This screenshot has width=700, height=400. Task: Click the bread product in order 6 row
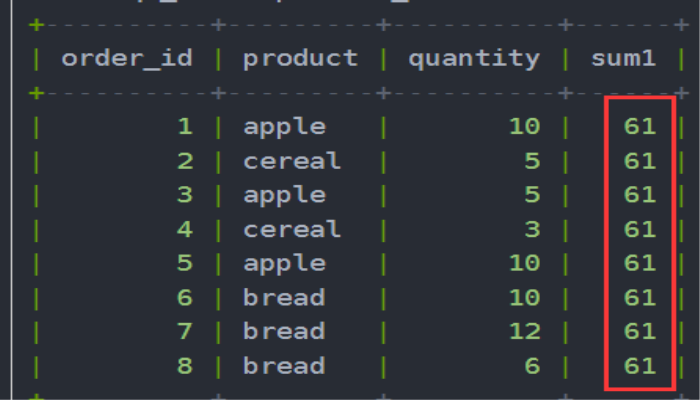284,297
